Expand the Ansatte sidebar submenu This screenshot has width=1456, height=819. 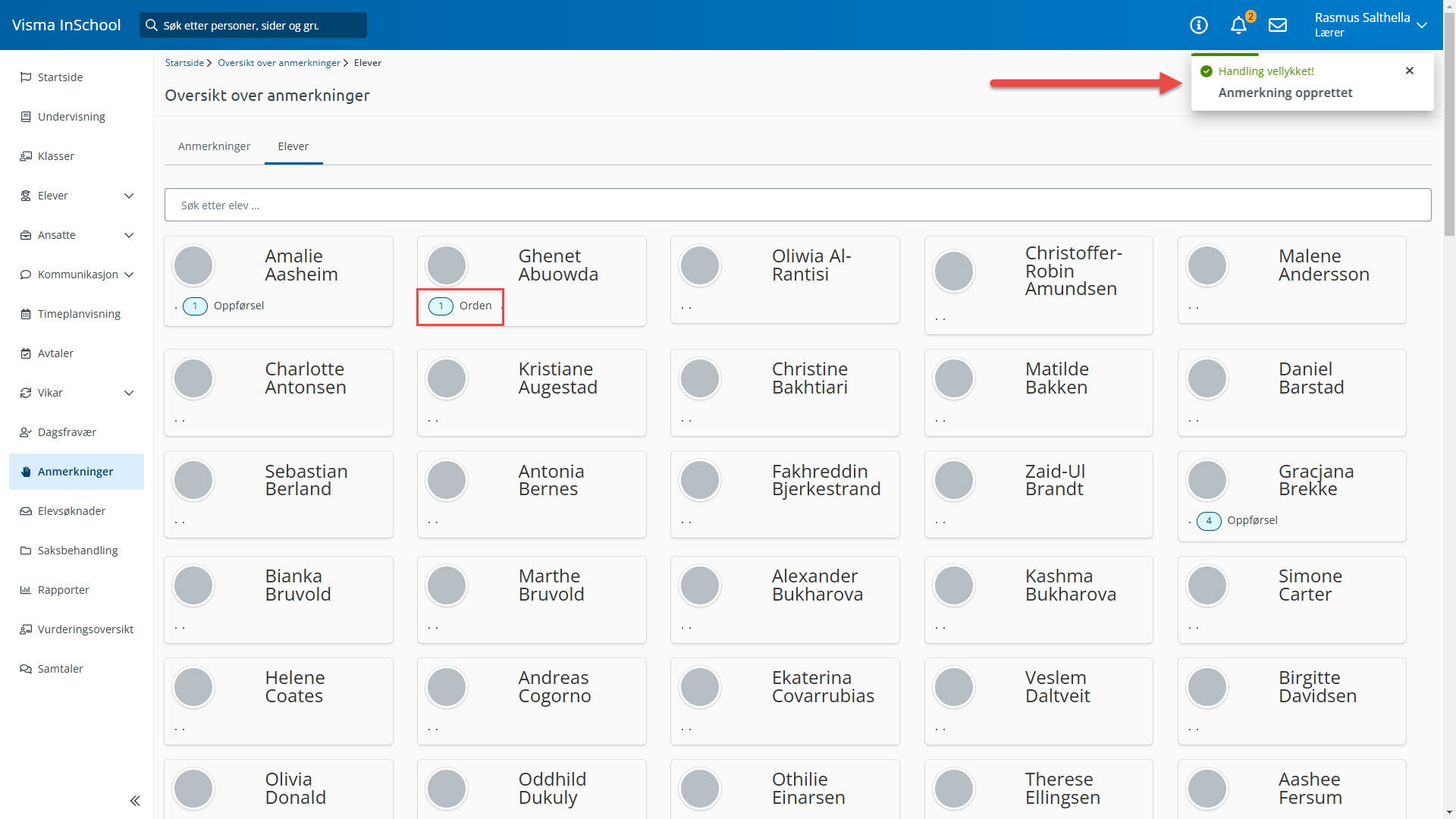tap(129, 235)
